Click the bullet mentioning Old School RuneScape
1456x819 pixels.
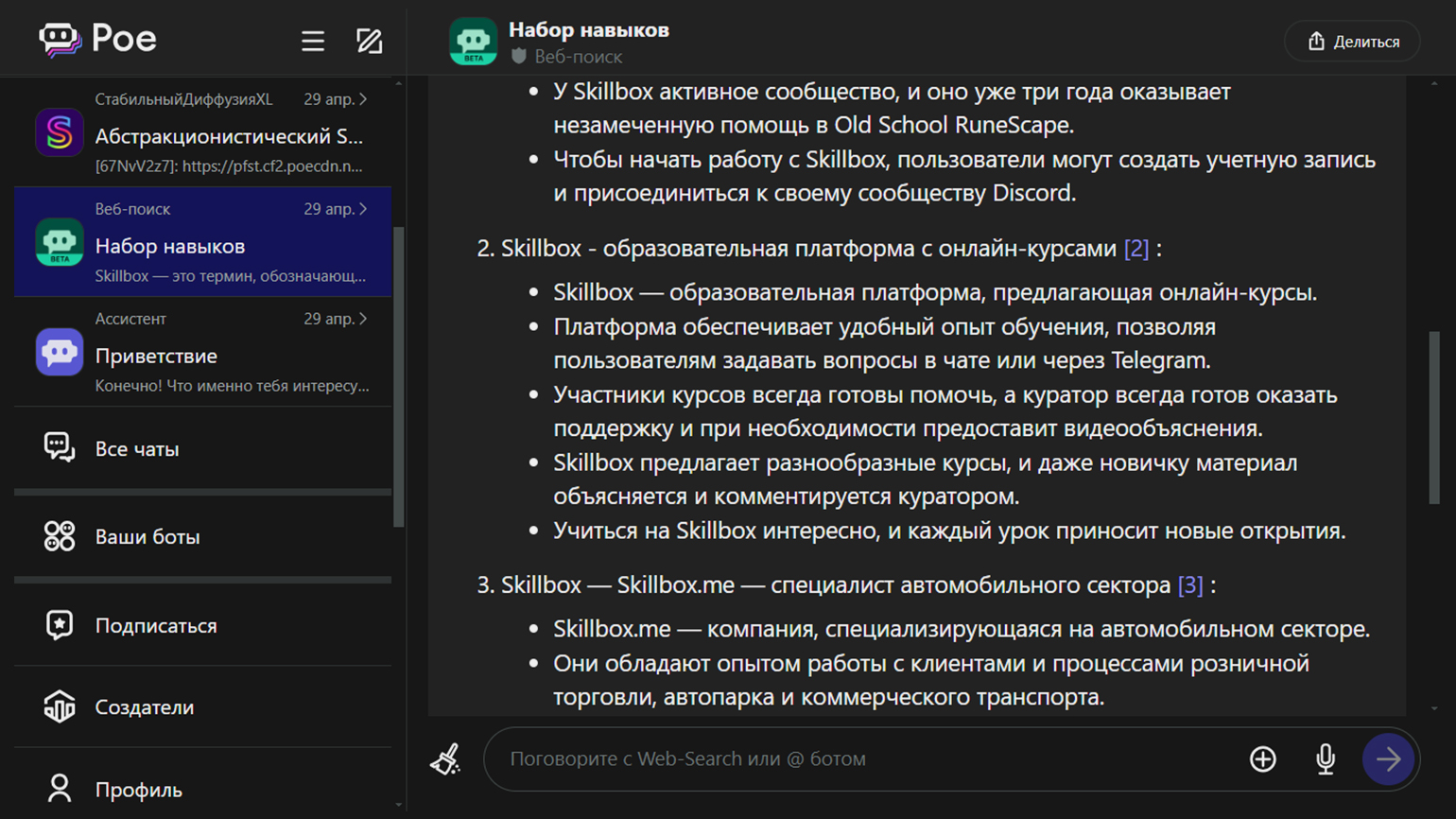click(x=892, y=108)
